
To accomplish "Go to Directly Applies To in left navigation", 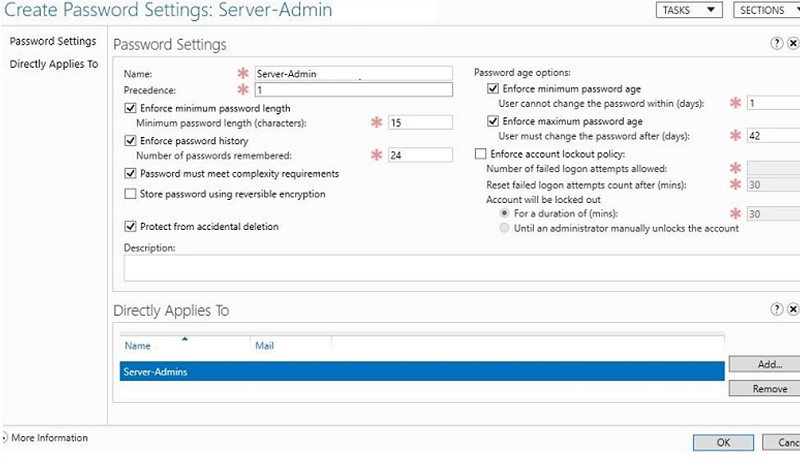I will pos(53,64).
